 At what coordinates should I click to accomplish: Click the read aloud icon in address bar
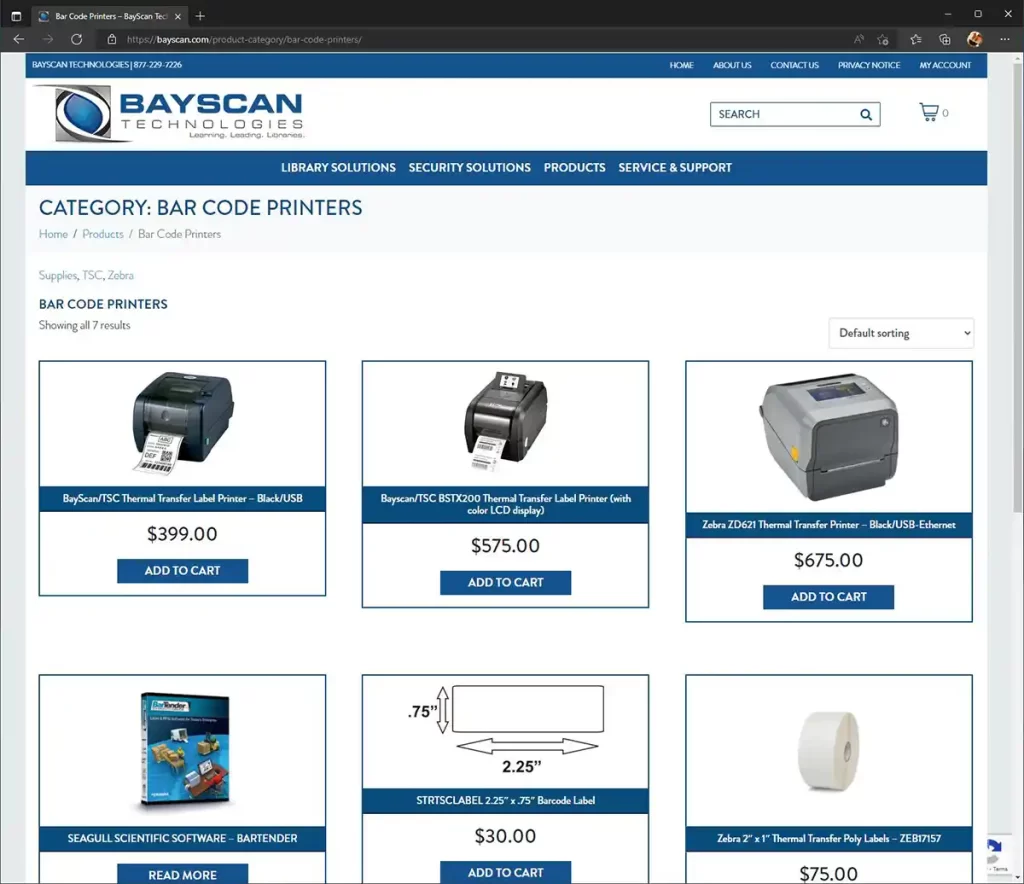pyautogui.click(x=859, y=39)
